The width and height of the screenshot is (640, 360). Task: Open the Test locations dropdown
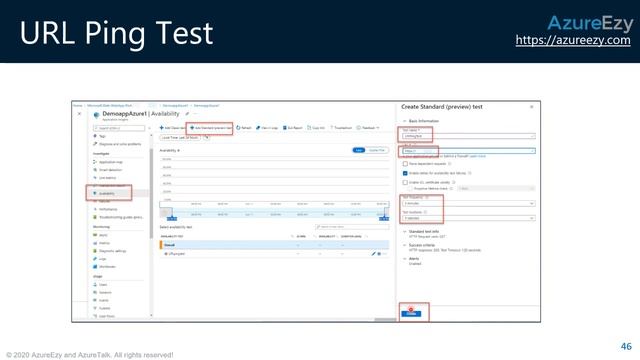coord(469,218)
